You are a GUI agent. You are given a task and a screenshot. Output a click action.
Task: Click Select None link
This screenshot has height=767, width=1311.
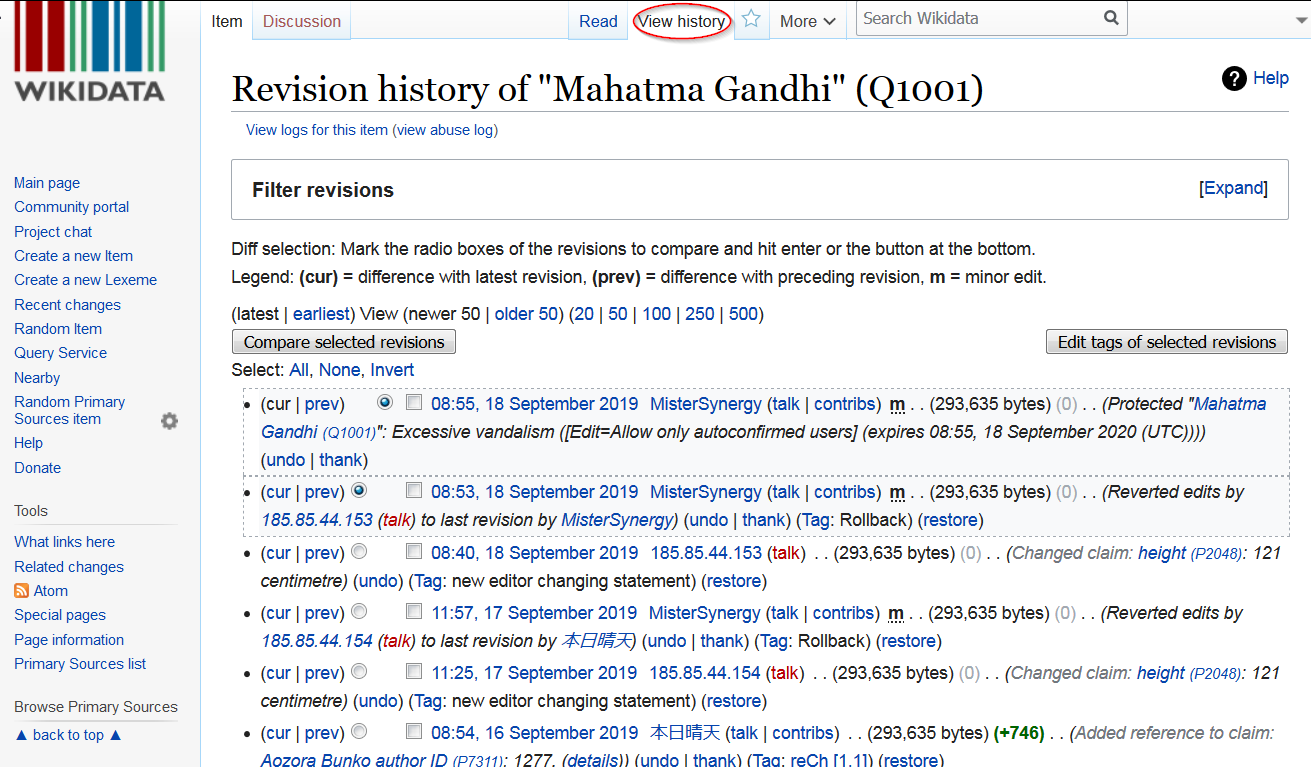(x=339, y=370)
